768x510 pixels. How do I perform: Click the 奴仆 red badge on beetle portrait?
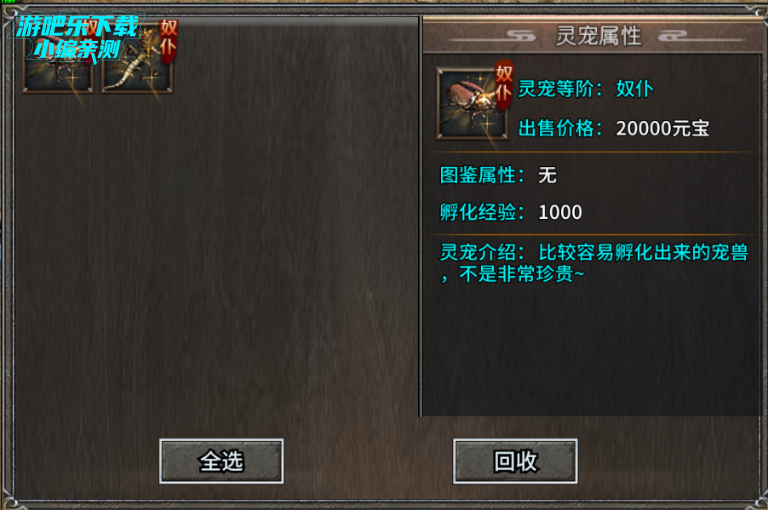pos(504,83)
